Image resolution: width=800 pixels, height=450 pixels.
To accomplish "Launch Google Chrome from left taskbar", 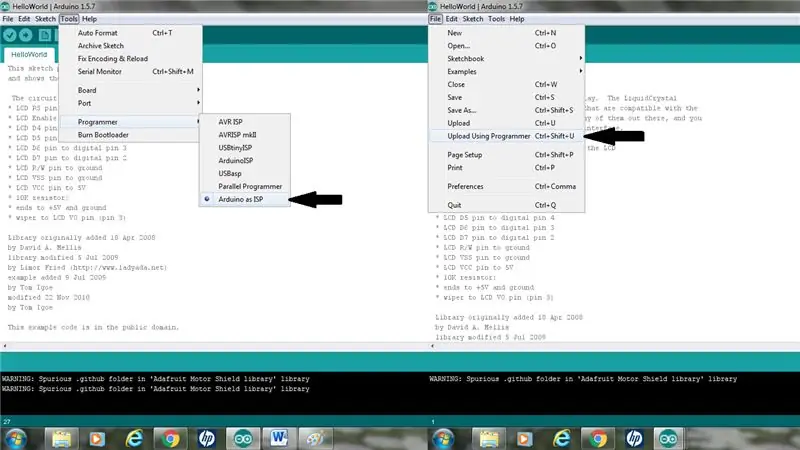I will 170,438.
